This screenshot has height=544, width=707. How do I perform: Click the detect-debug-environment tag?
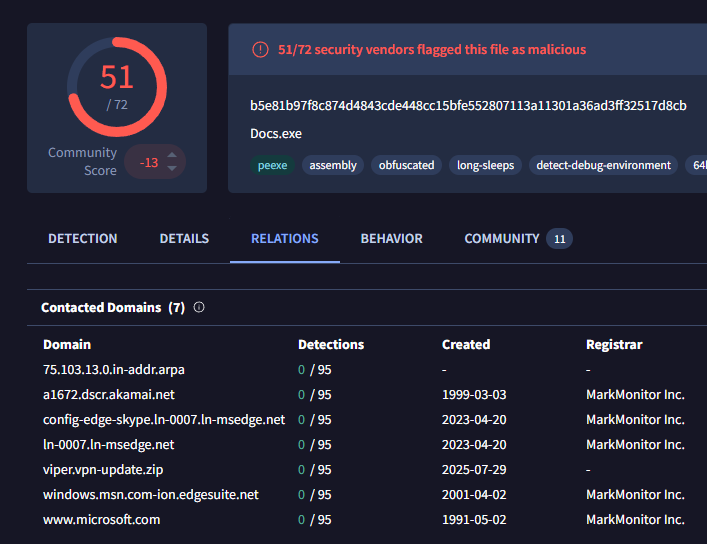(x=603, y=165)
